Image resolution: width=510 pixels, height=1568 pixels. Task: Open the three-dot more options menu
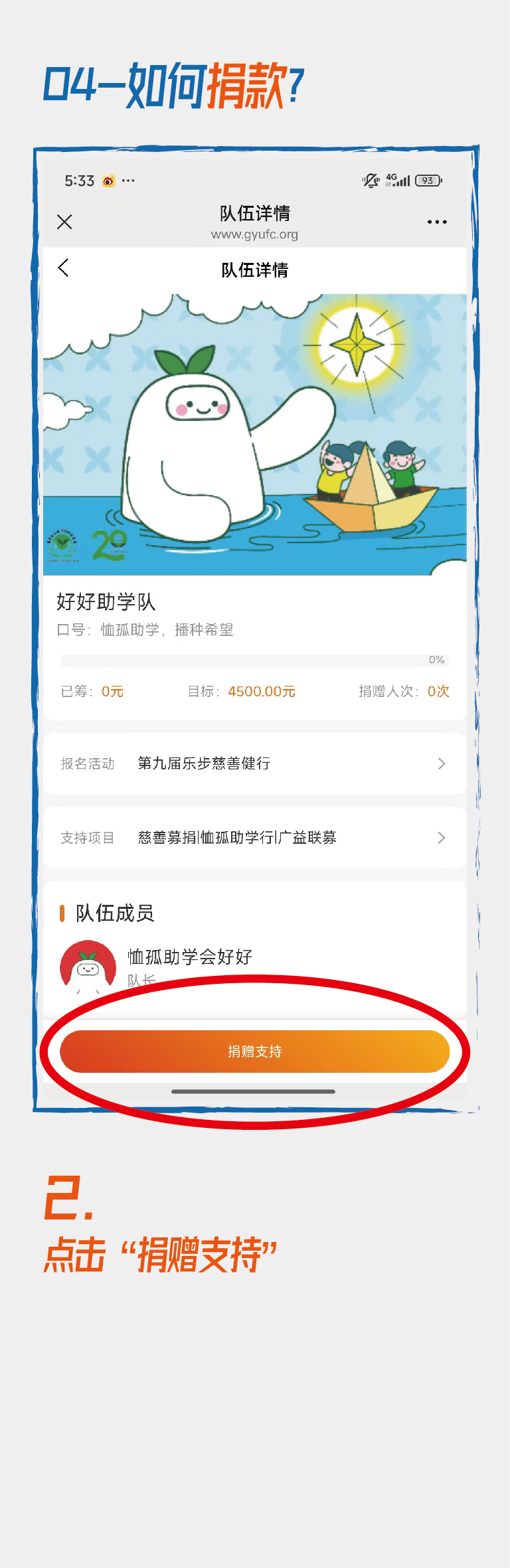point(437,222)
